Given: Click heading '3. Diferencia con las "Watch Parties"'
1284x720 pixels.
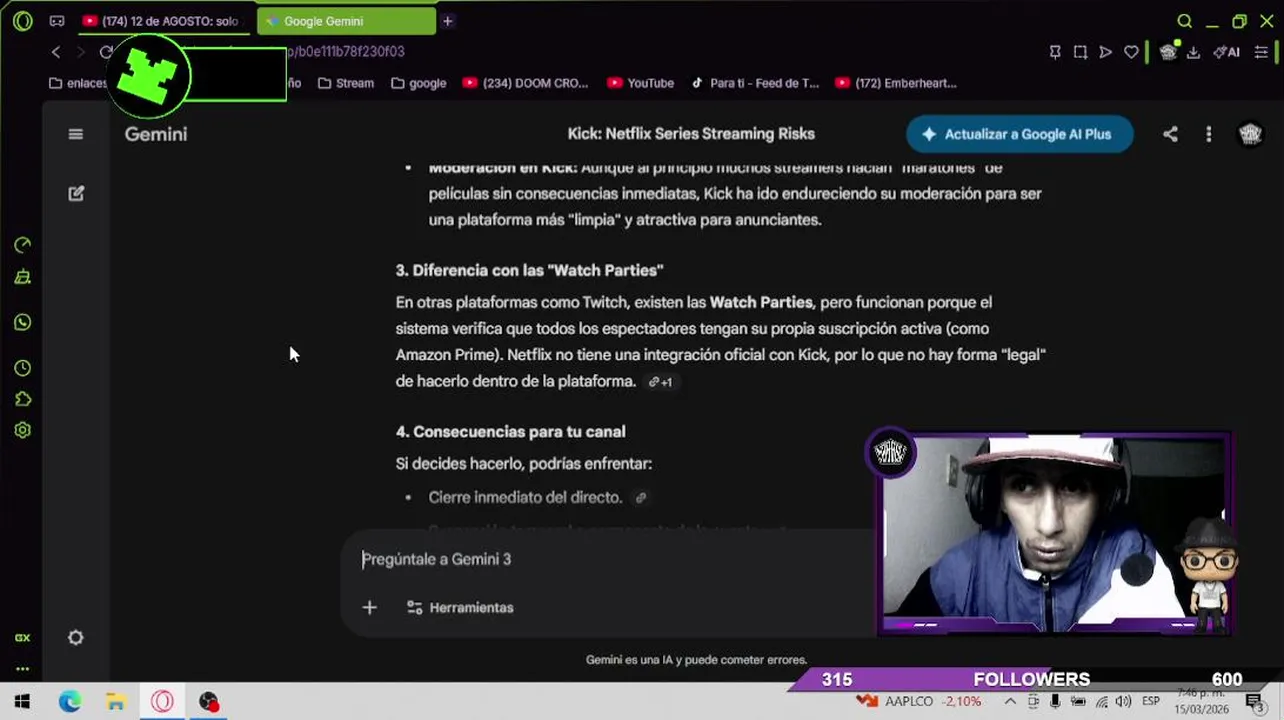Looking at the screenshot, I should click(x=529, y=270).
